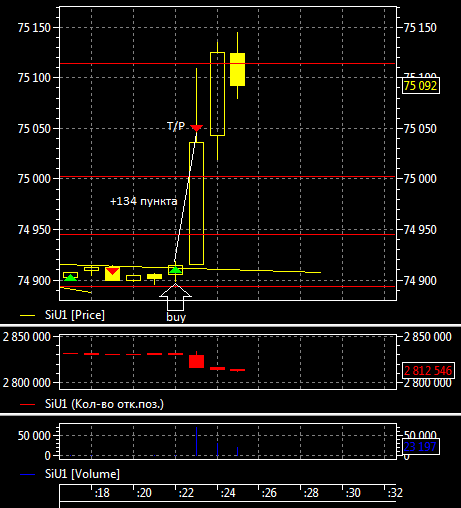
Task: Click the blue line swatch beside SiU1 [Volume]
Action: (27, 474)
